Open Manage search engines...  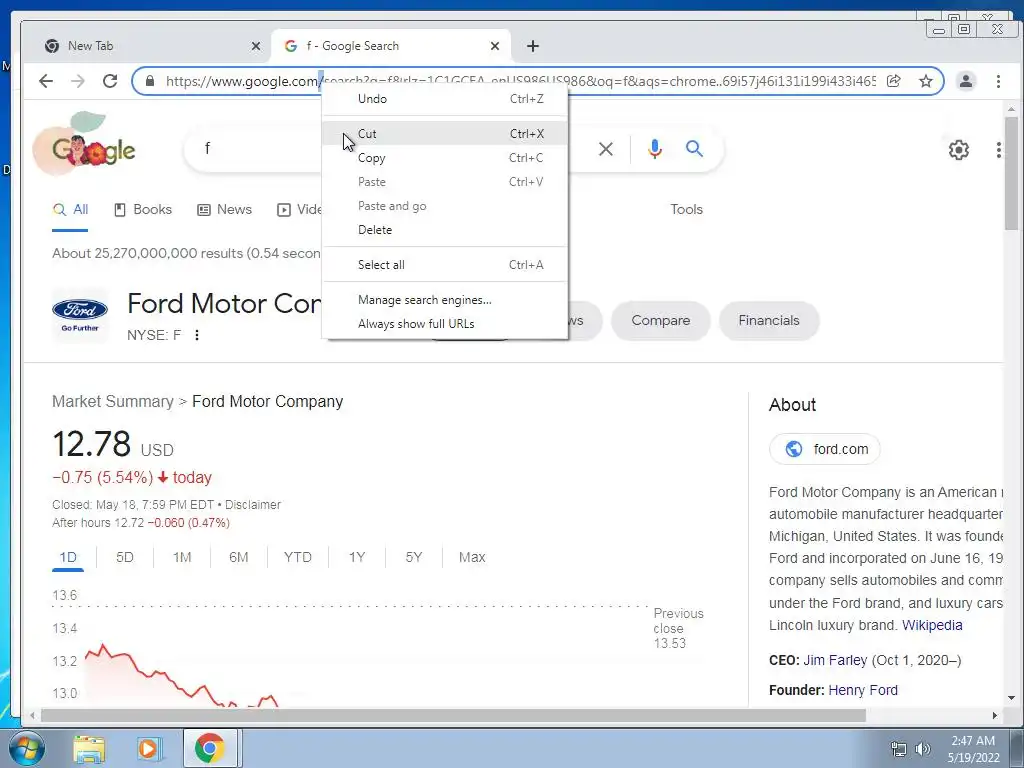pos(445,300)
